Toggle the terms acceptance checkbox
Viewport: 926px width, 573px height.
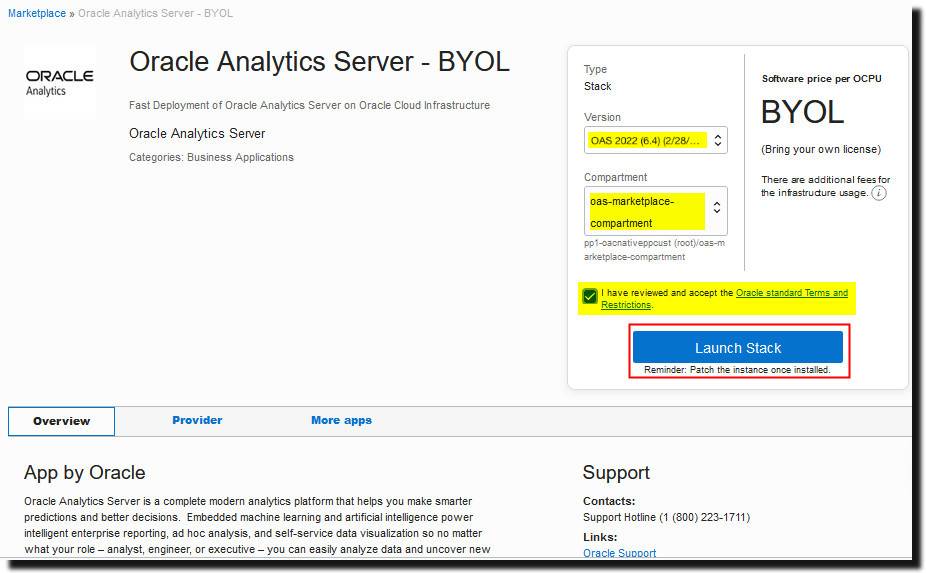(589, 296)
